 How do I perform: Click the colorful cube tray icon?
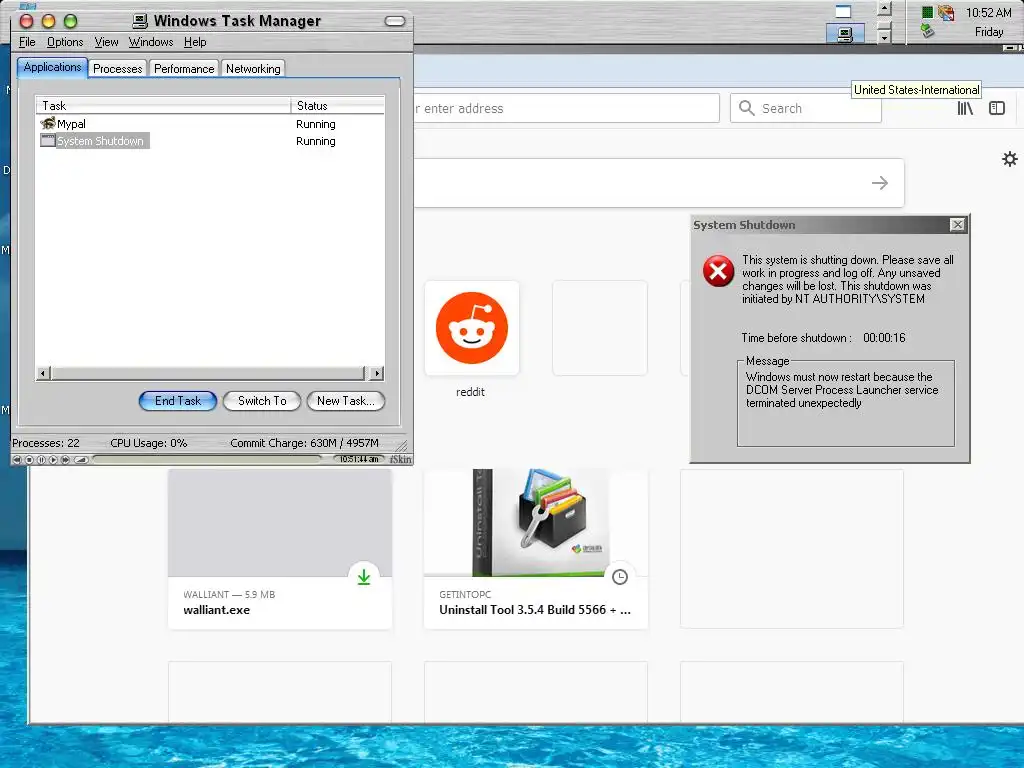coord(946,12)
